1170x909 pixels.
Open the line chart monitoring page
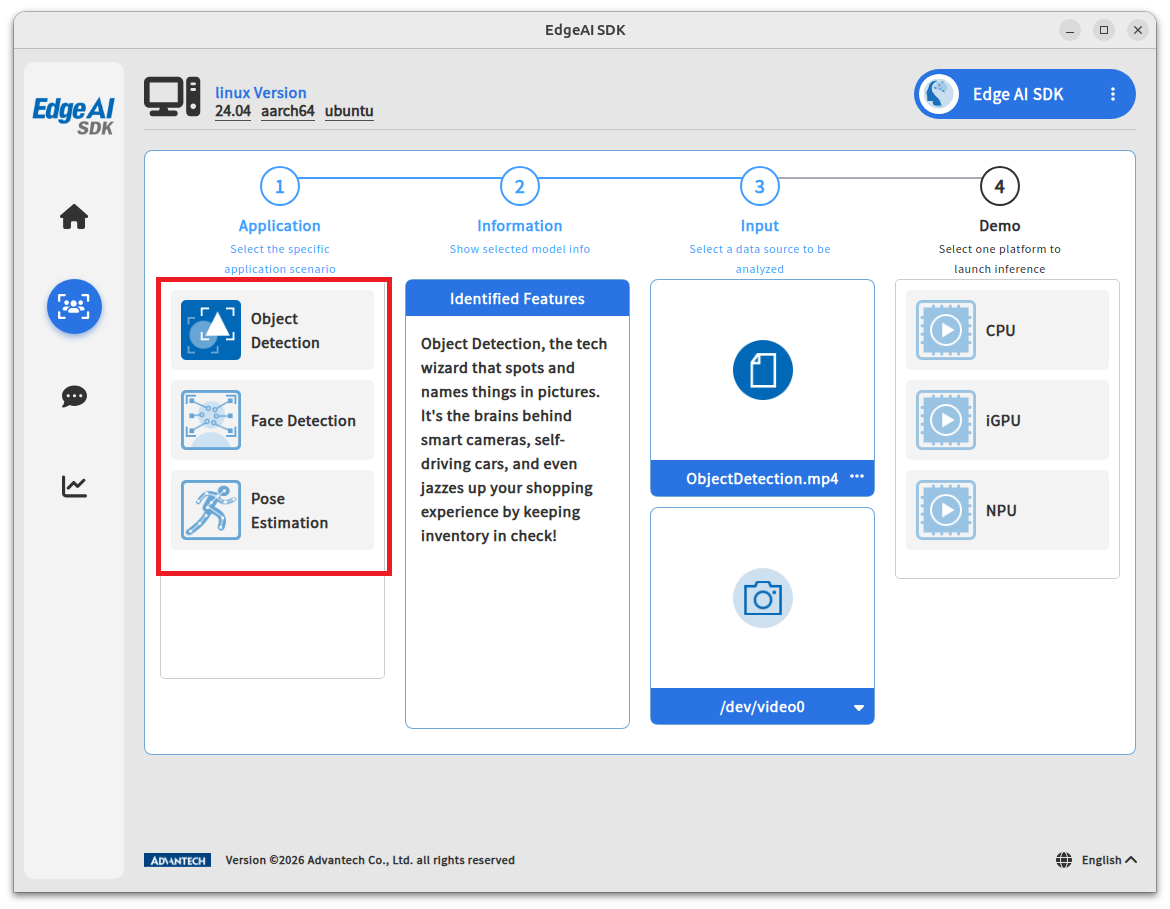[x=74, y=487]
